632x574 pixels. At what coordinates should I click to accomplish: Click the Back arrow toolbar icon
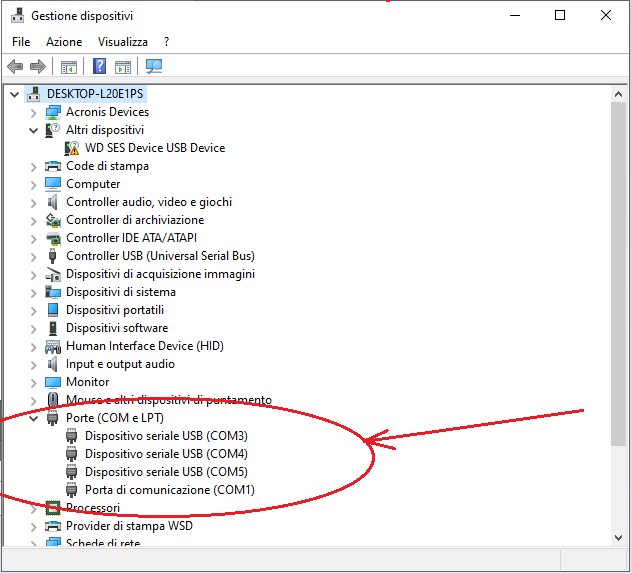(x=15, y=67)
